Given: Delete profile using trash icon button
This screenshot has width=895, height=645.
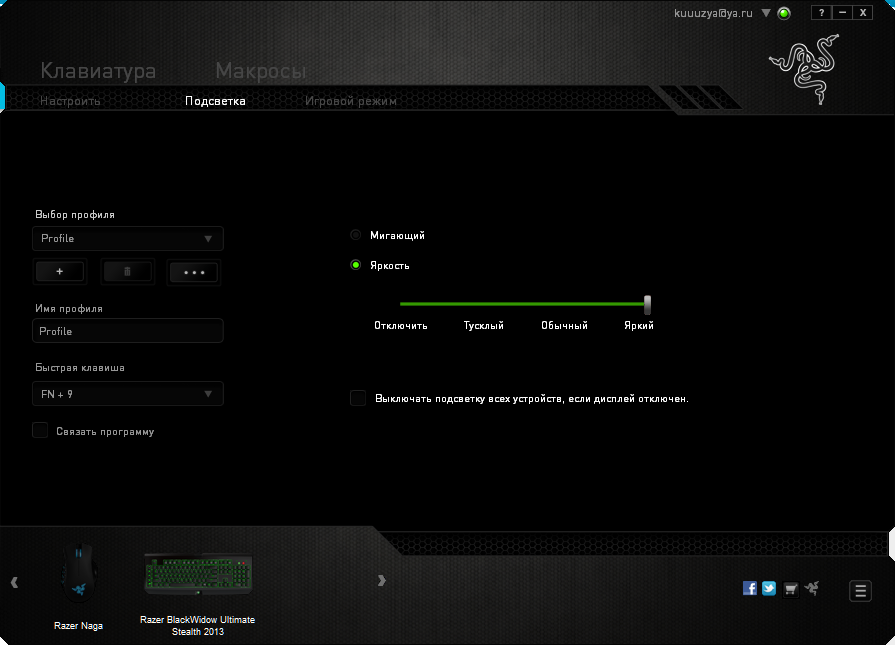Looking at the screenshot, I should pos(127,272).
